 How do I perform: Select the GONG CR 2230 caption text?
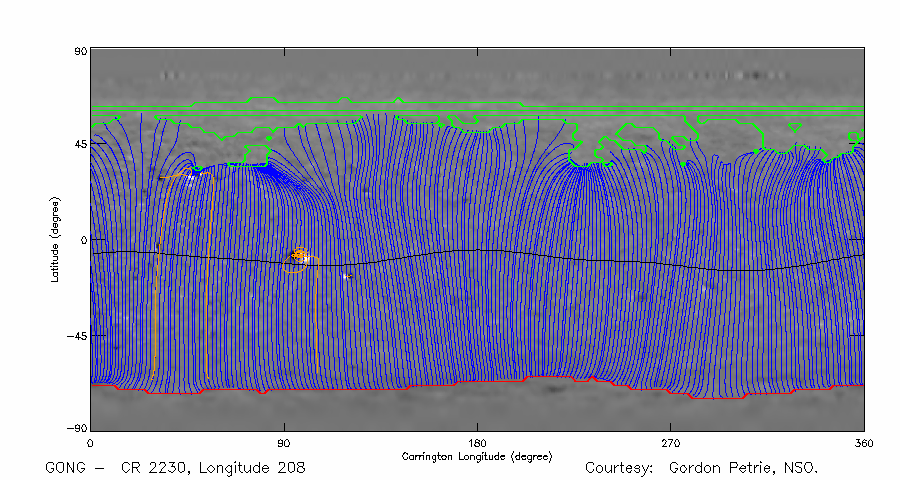coord(176,468)
